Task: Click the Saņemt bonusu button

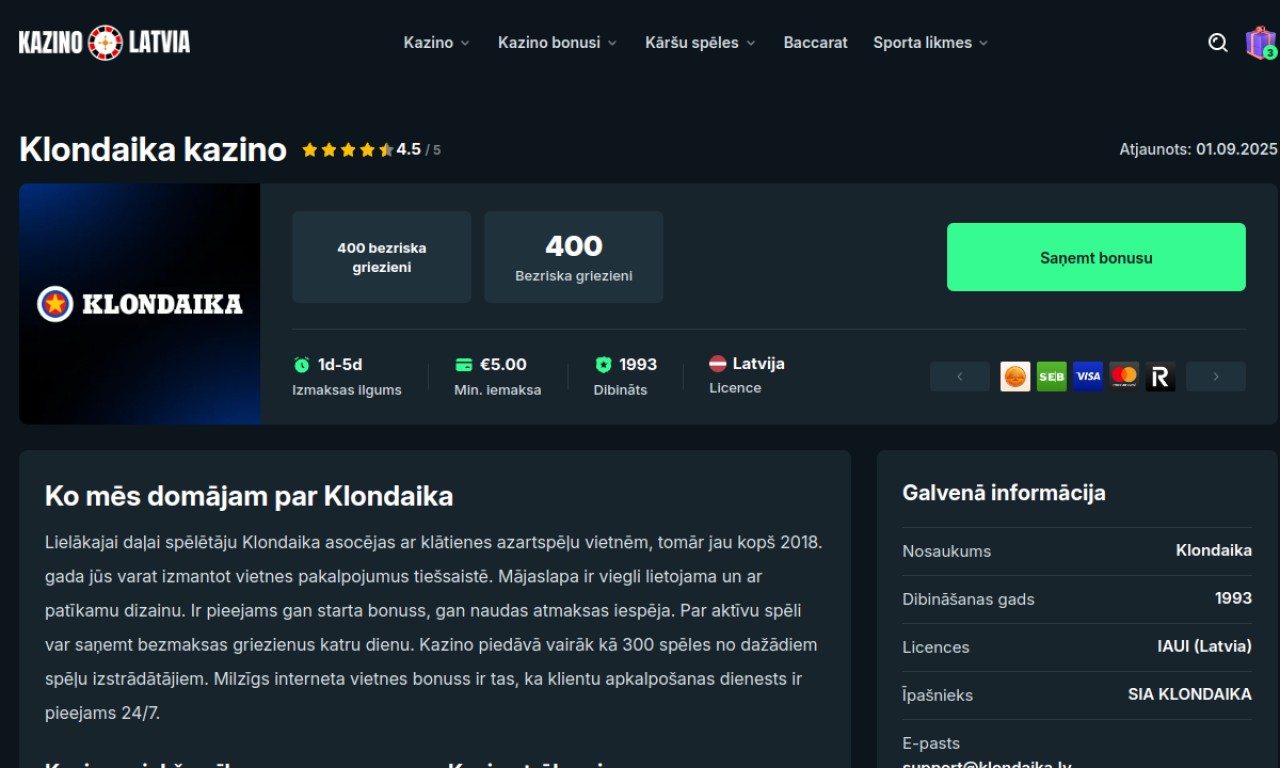Action: click(x=1096, y=257)
